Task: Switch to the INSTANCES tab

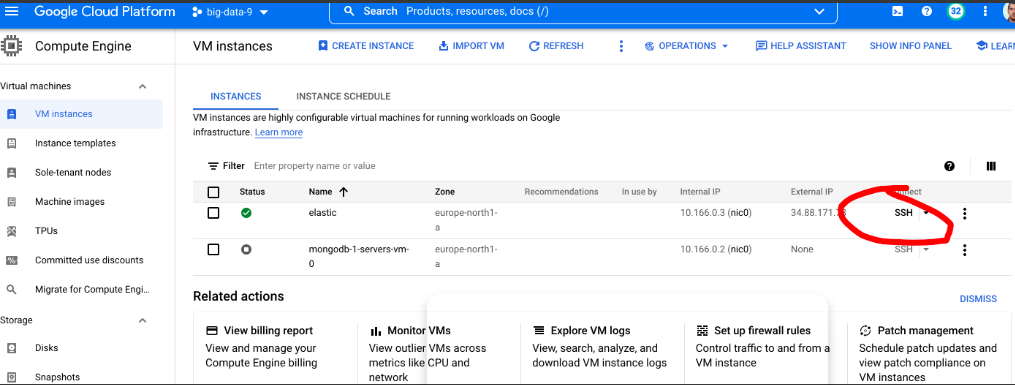Action: [x=236, y=96]
